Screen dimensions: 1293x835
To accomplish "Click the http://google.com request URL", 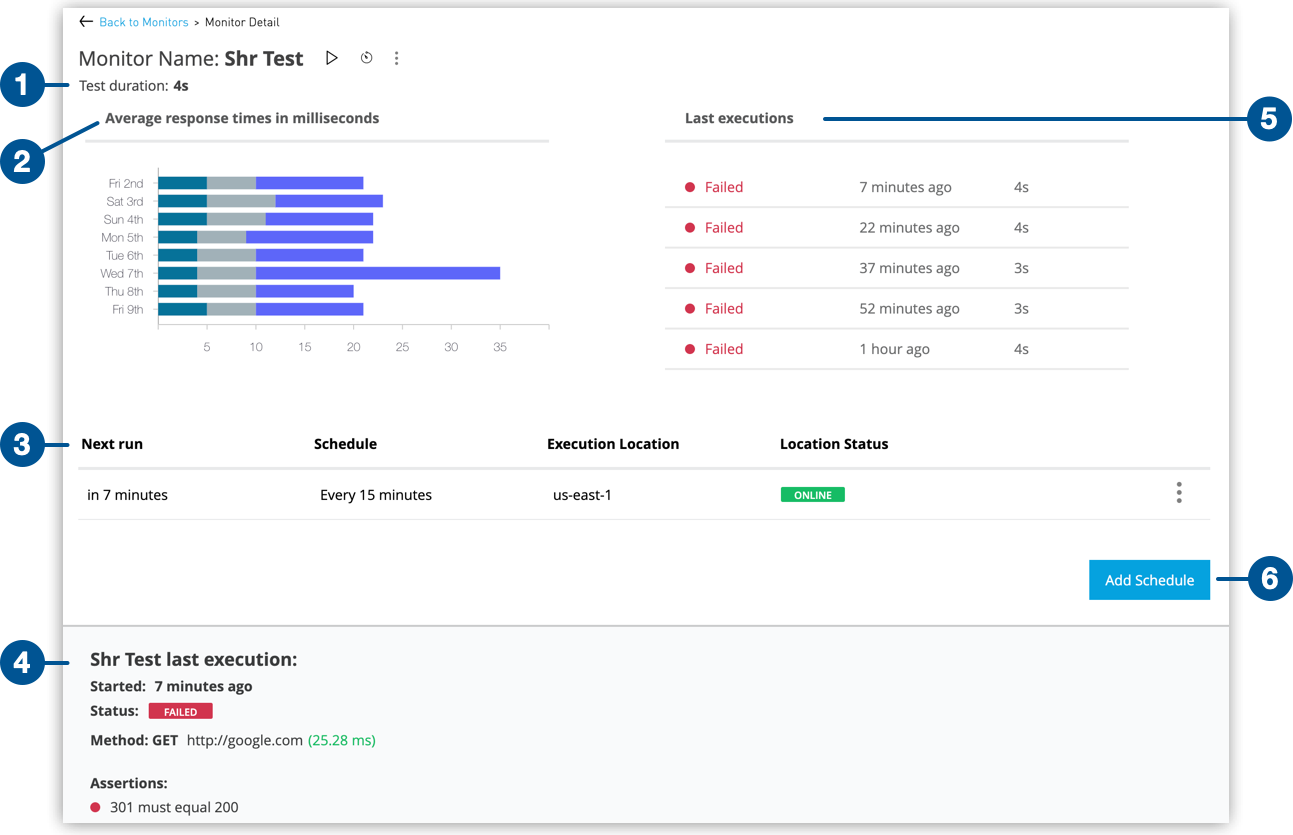I will (244, 741).
